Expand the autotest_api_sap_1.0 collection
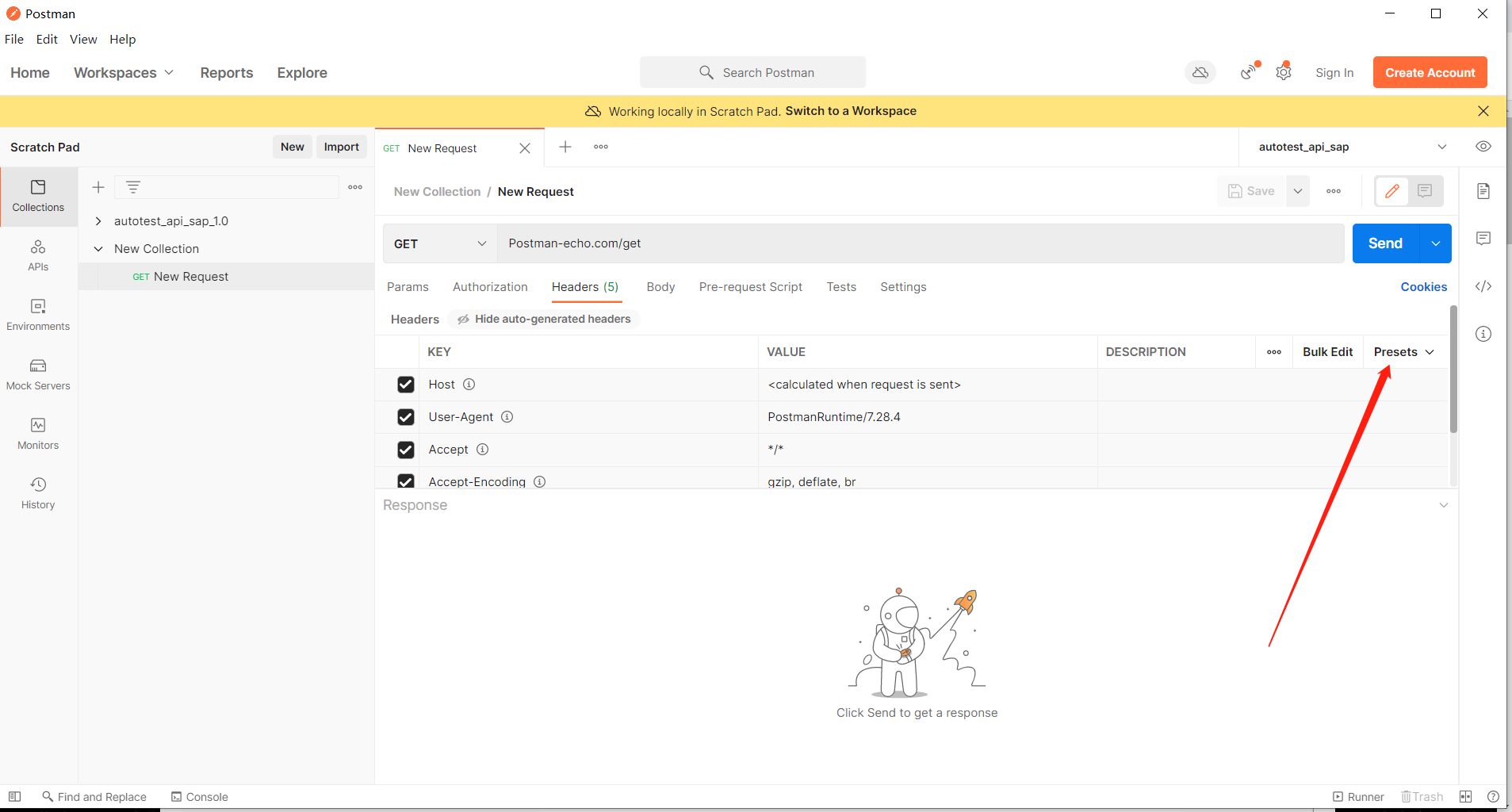Image resolution: width=1512 pixels, height=812 pixels. click(98, 221)
